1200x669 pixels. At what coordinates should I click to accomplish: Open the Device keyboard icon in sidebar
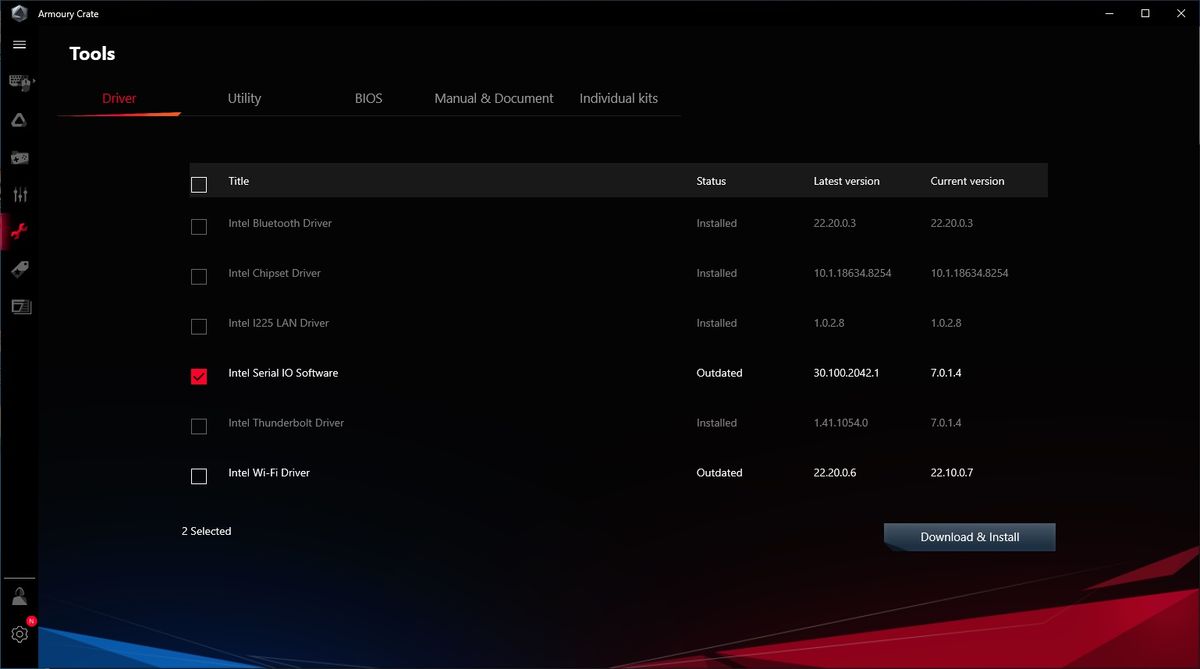pyautogui.click(x=19, y=82)
